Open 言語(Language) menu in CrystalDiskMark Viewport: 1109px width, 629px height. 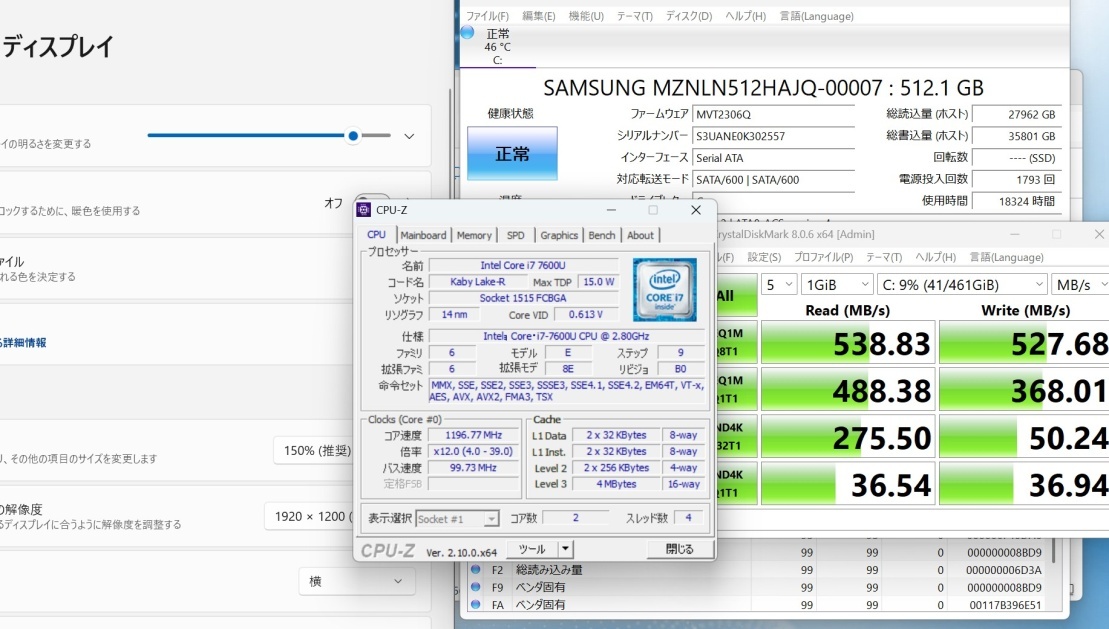pos(1006,257)
